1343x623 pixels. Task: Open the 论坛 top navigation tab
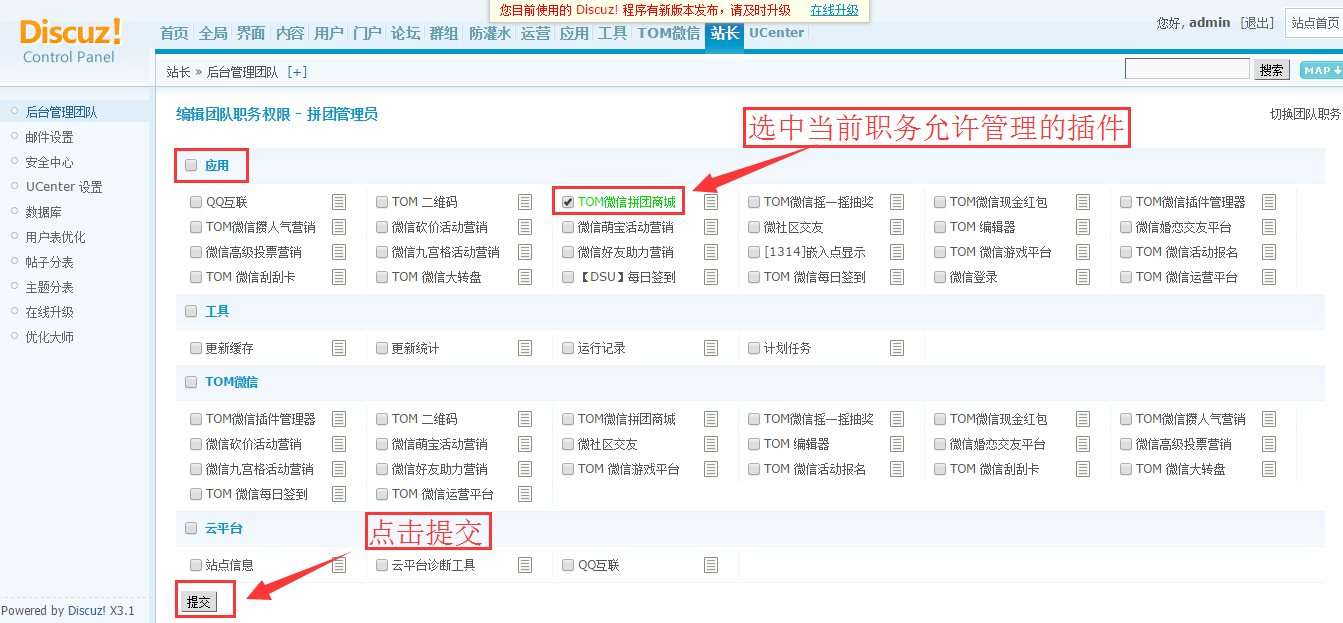pyautogui.click(x=405, y=33)
